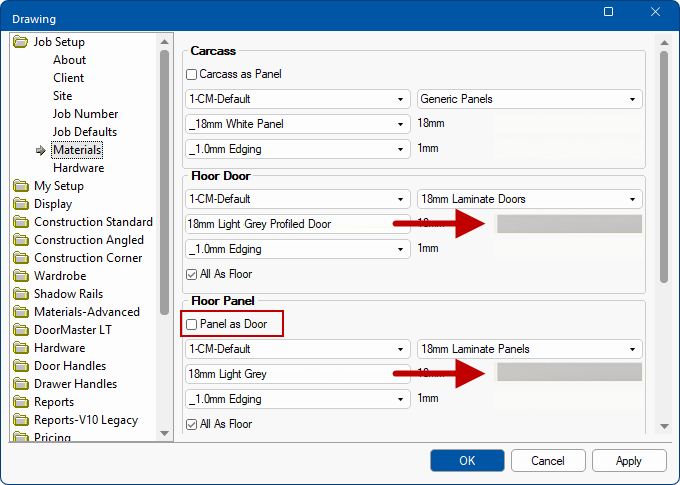Click the Floor Door grey color swatch
This screenshot has width=680, height=485.
[569, 224]
